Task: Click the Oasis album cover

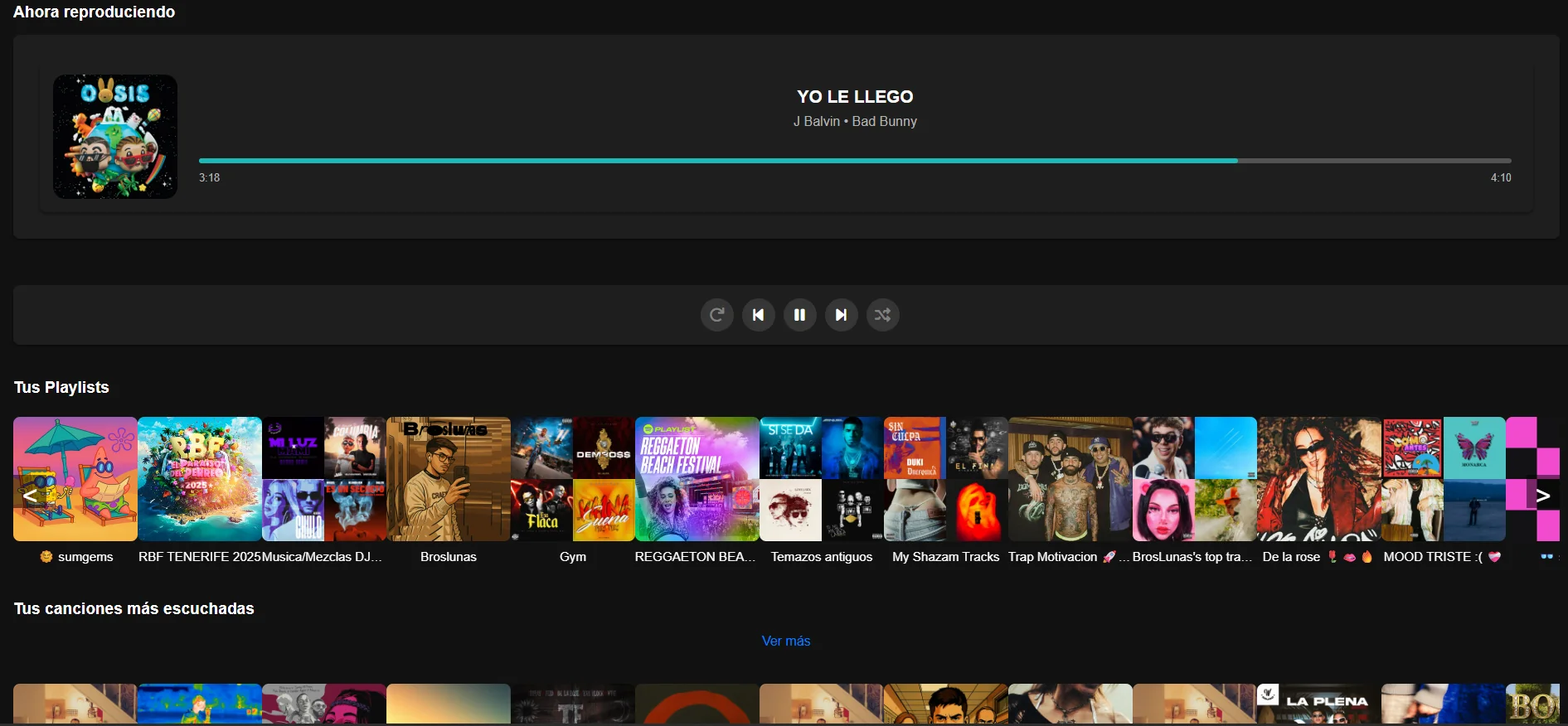Action: coord(115,137)
